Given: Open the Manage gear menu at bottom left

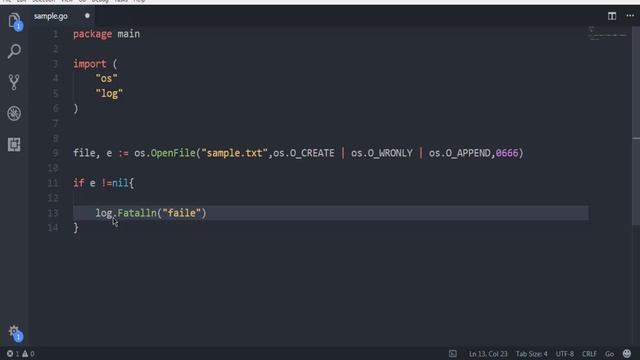Looking at the screenshot, I should coord(15,332).
